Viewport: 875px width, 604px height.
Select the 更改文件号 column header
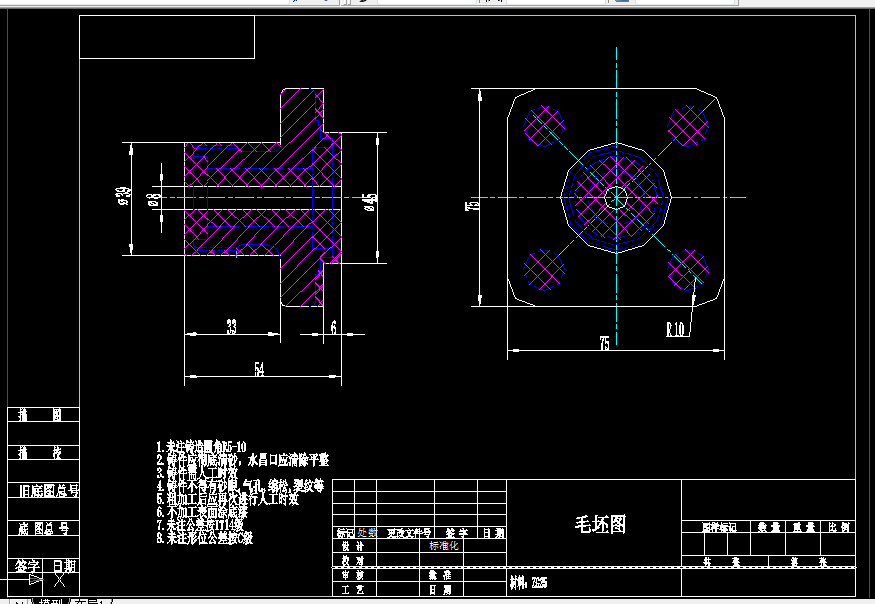point(409,533)
